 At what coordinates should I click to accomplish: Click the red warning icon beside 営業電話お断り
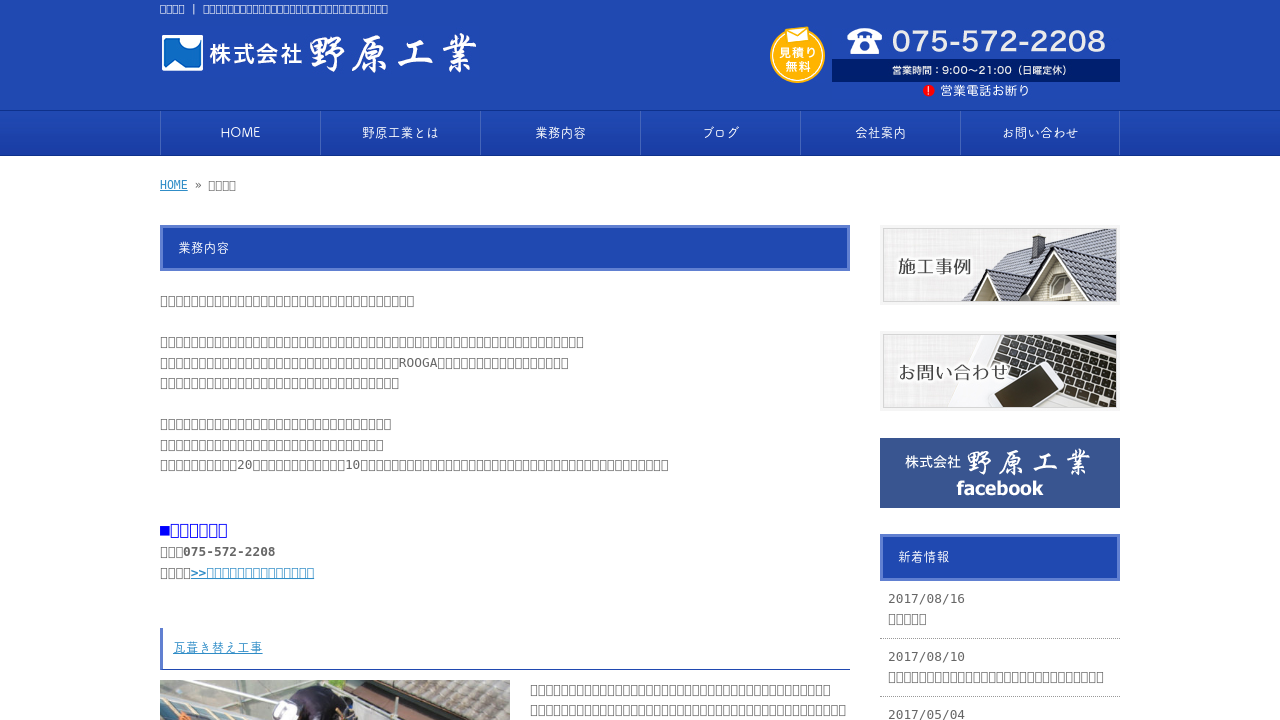click(928, 91)
